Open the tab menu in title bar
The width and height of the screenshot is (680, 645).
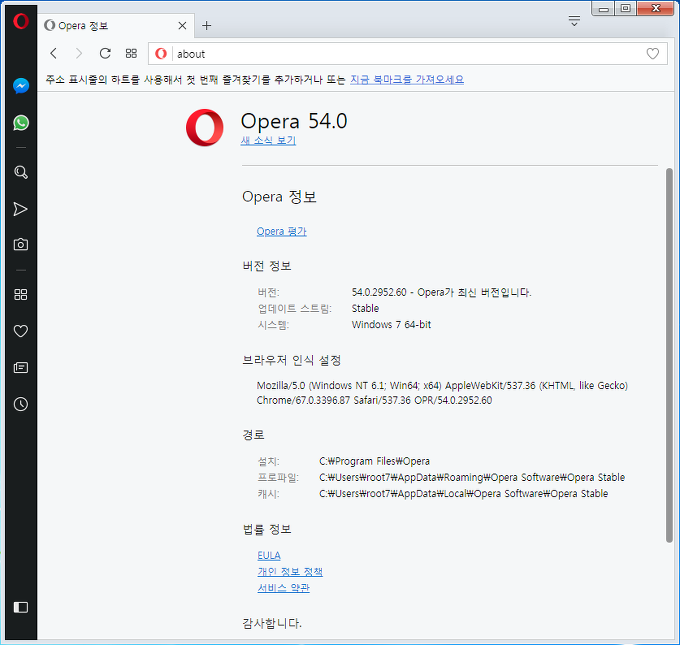pyautogui.click(x=574, y=21)
